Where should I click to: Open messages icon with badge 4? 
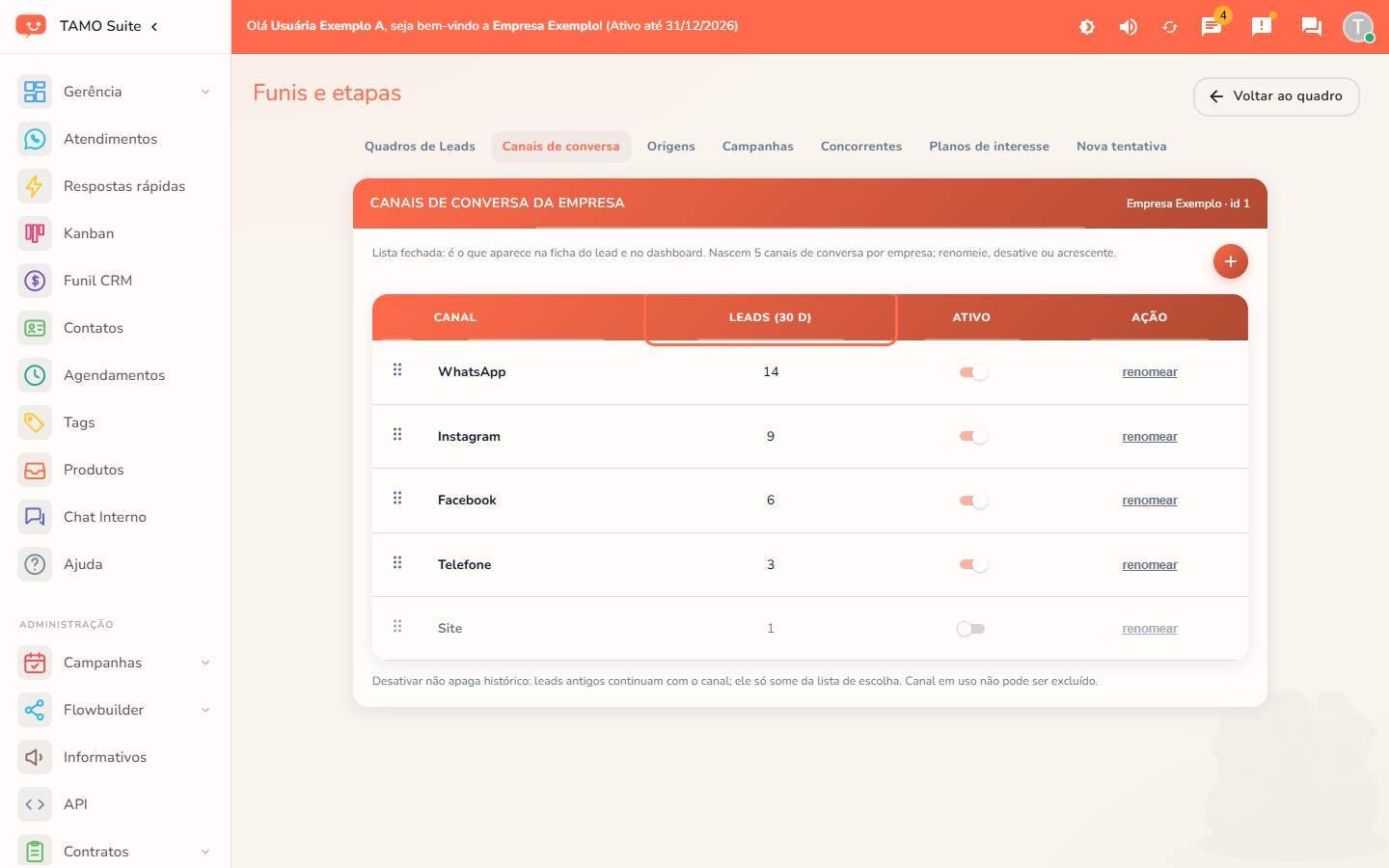(1212, 27)
